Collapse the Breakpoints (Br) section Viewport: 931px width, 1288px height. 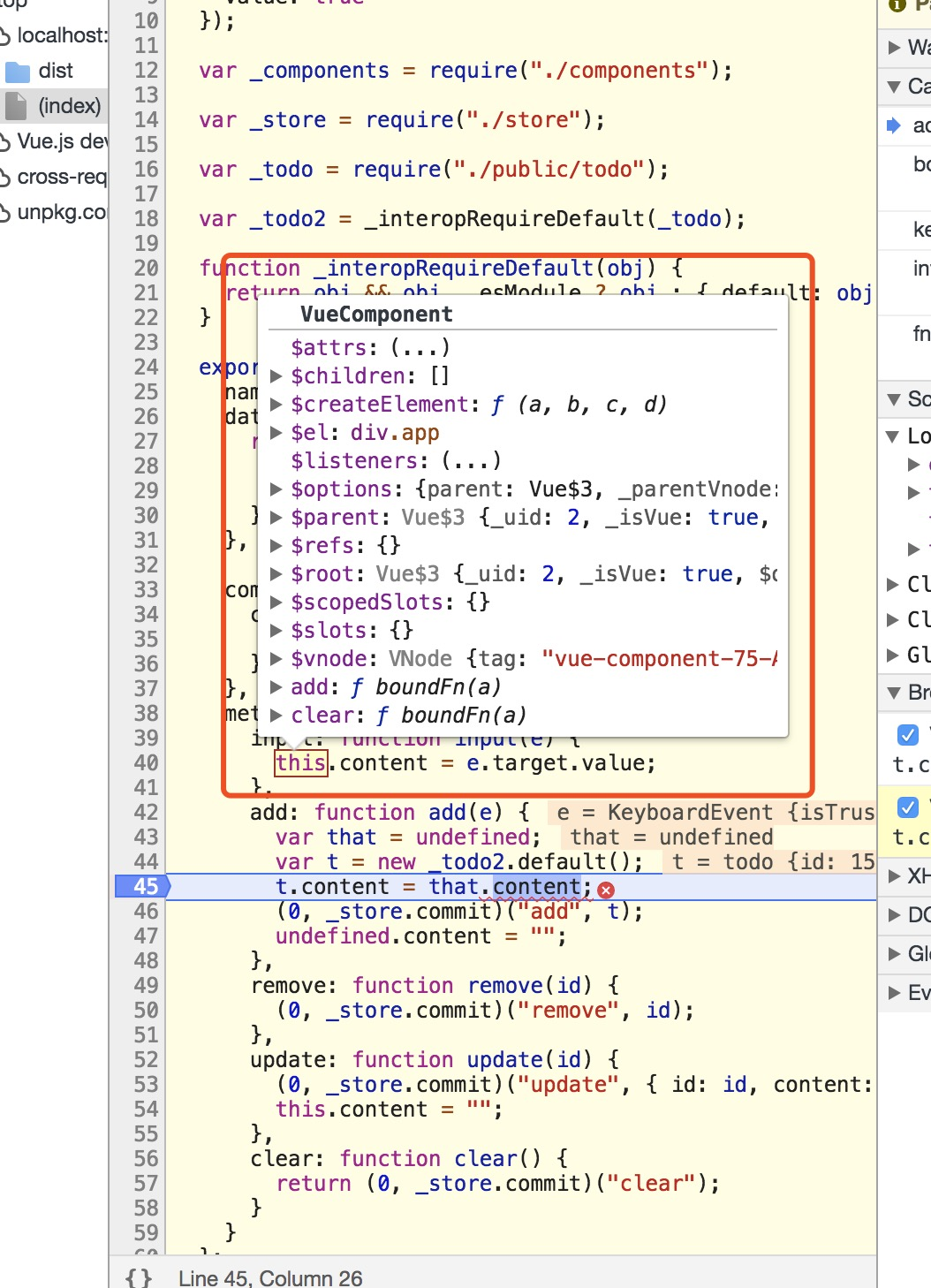coord(894,693)
